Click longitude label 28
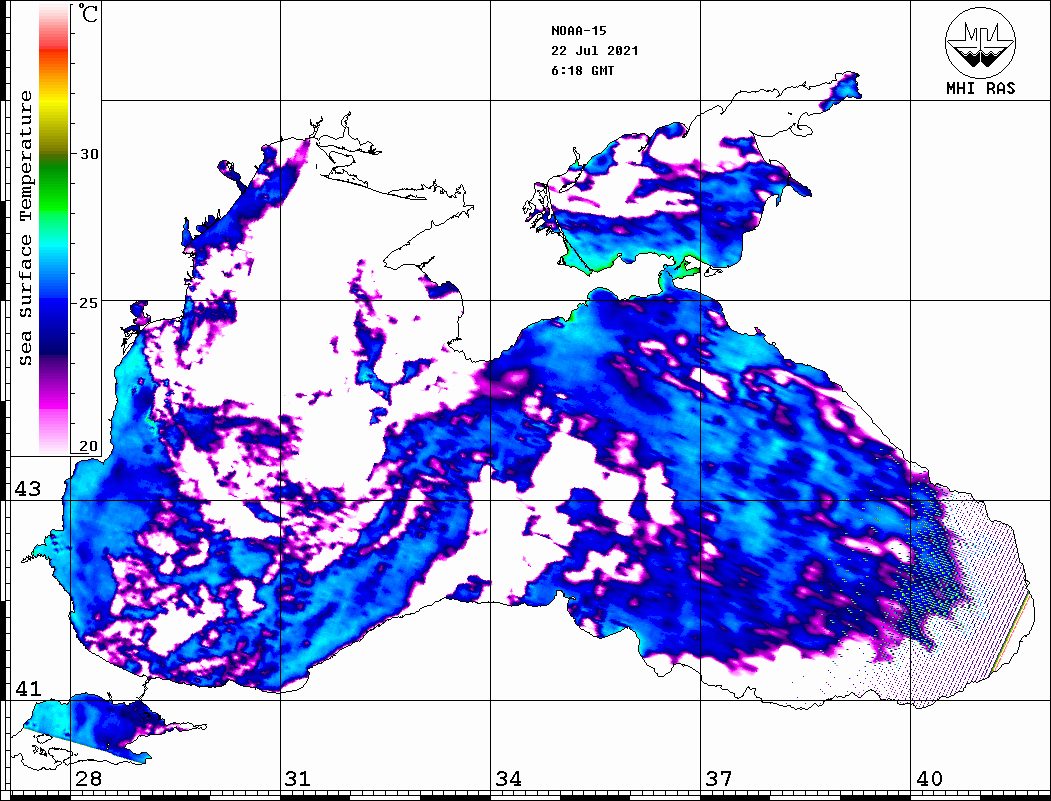1051x801 pixels. pyautogui.click(x=89, y=779)
